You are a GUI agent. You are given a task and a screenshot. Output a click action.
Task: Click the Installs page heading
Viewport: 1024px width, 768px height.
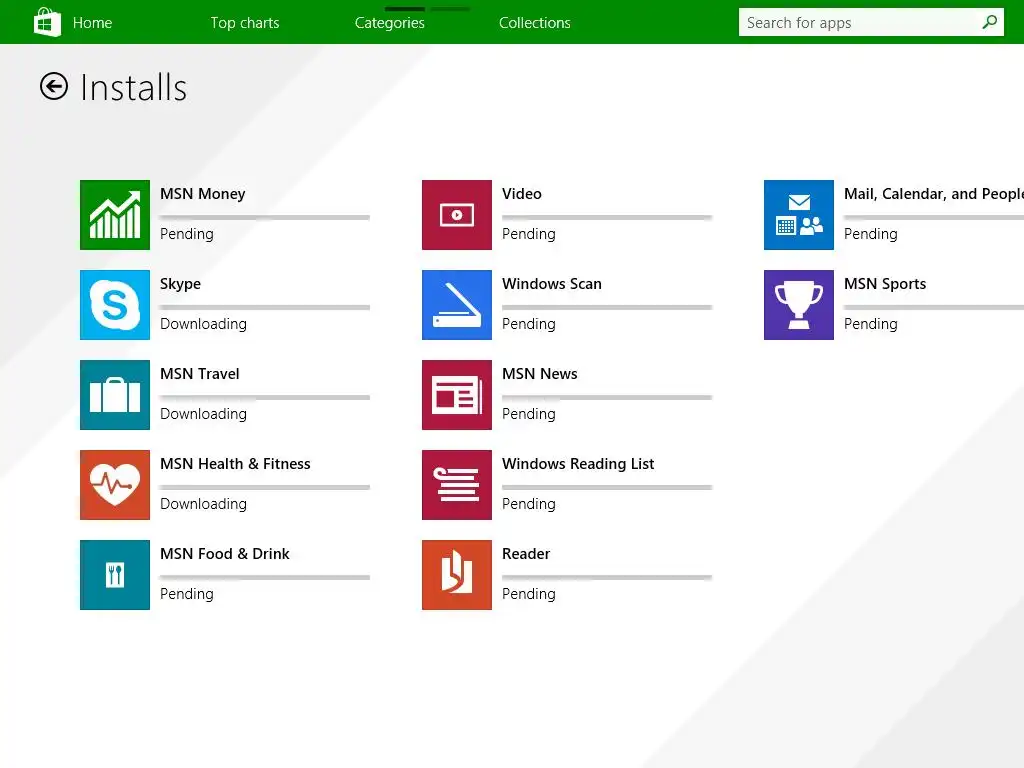(x=133, y=88)
